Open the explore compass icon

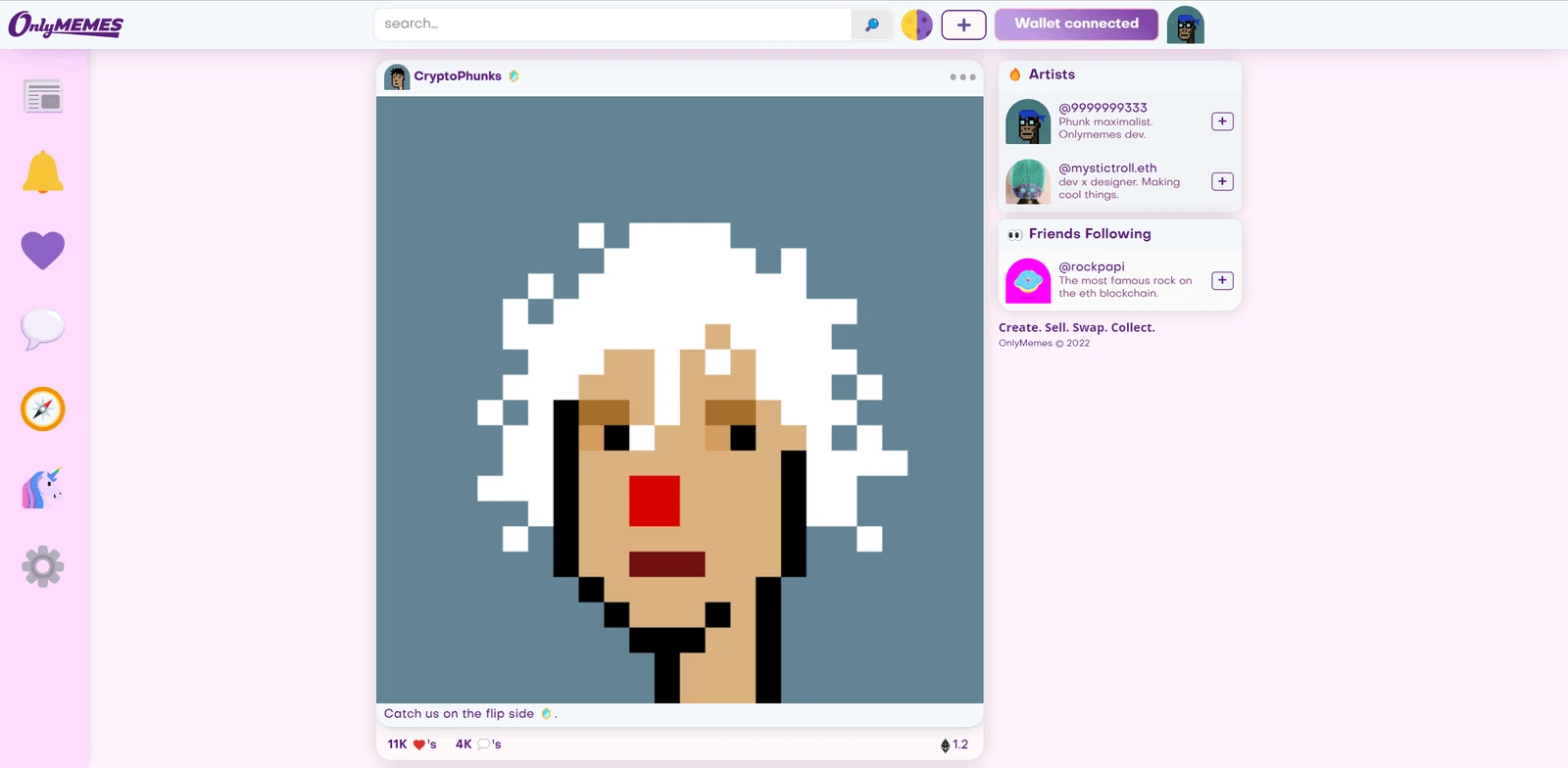(43, 409)
